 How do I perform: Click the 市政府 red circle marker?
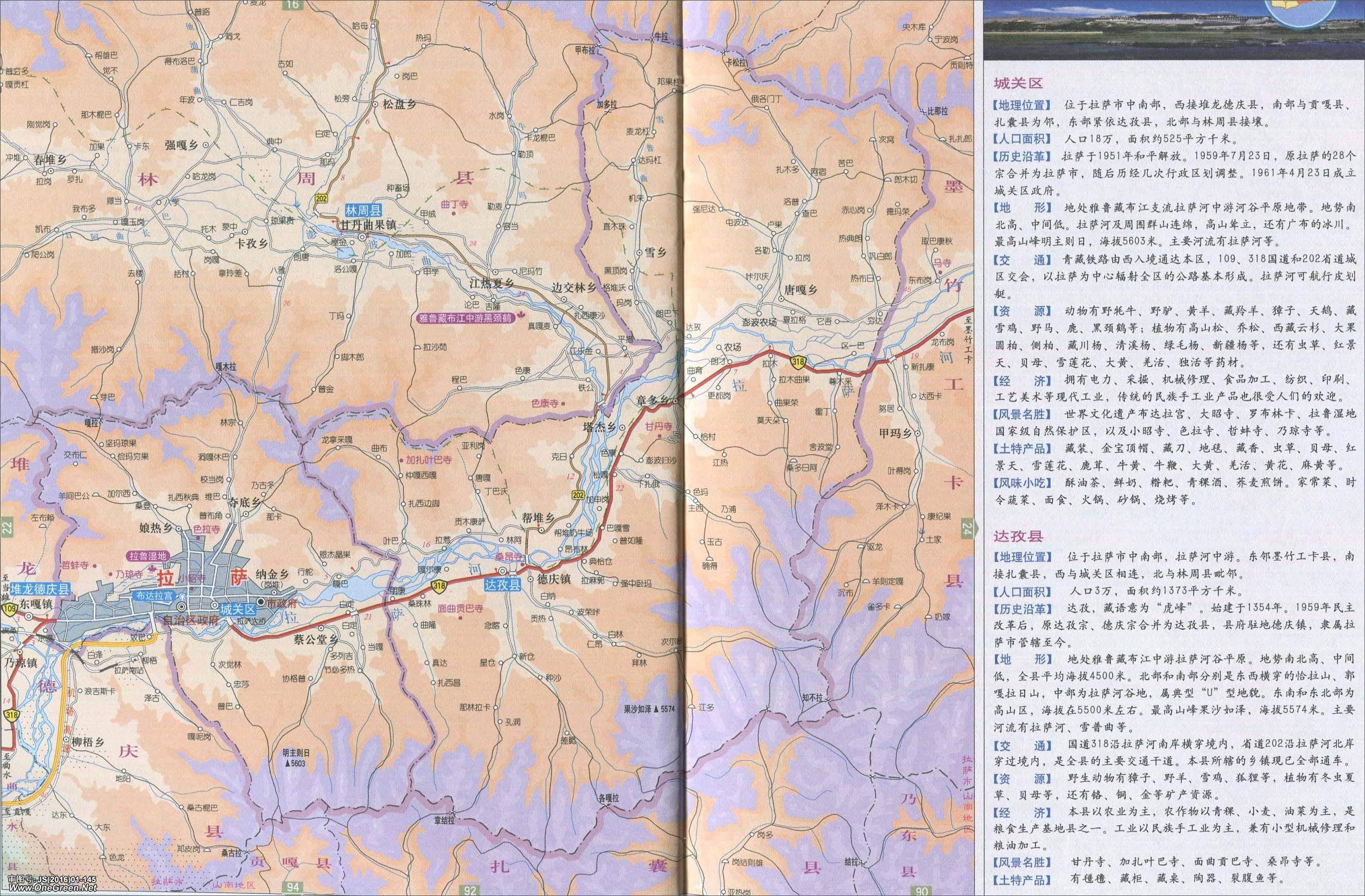tap(261, 602)
